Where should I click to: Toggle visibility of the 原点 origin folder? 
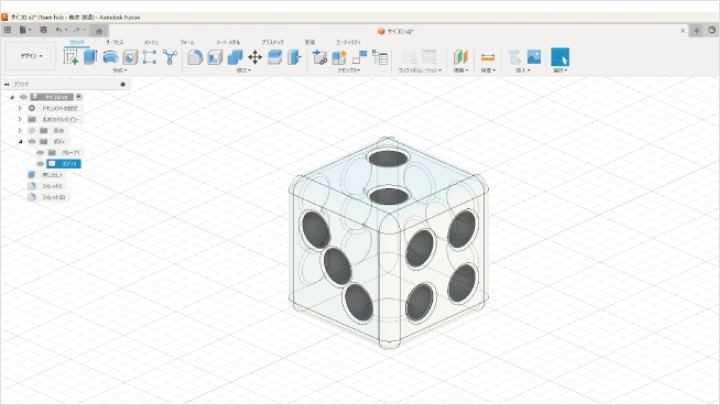(x=32, y=130)
